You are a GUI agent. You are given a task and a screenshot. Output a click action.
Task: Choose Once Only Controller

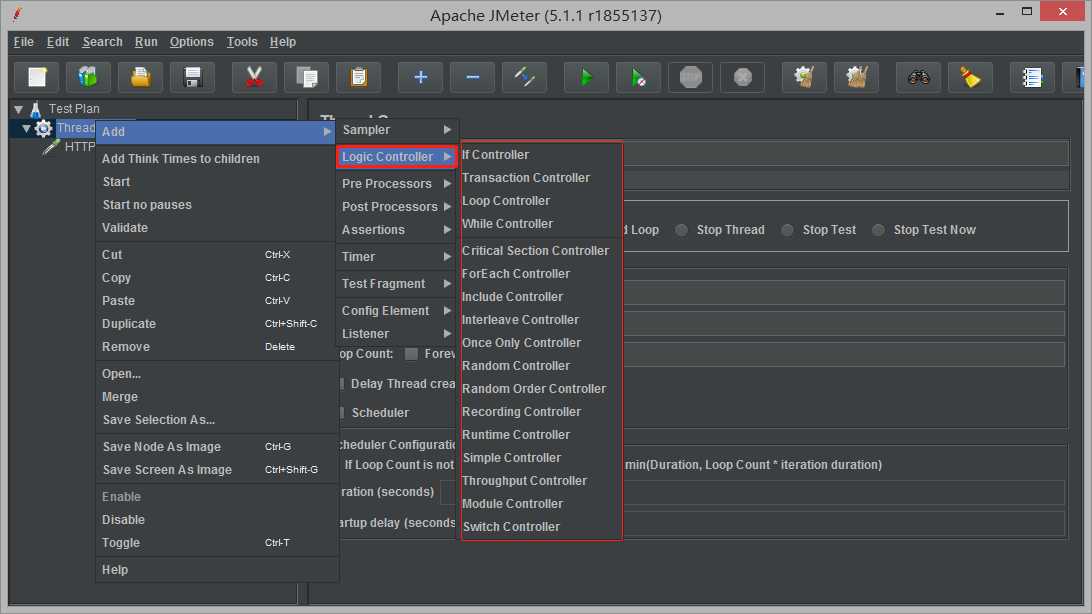point(541,343)
